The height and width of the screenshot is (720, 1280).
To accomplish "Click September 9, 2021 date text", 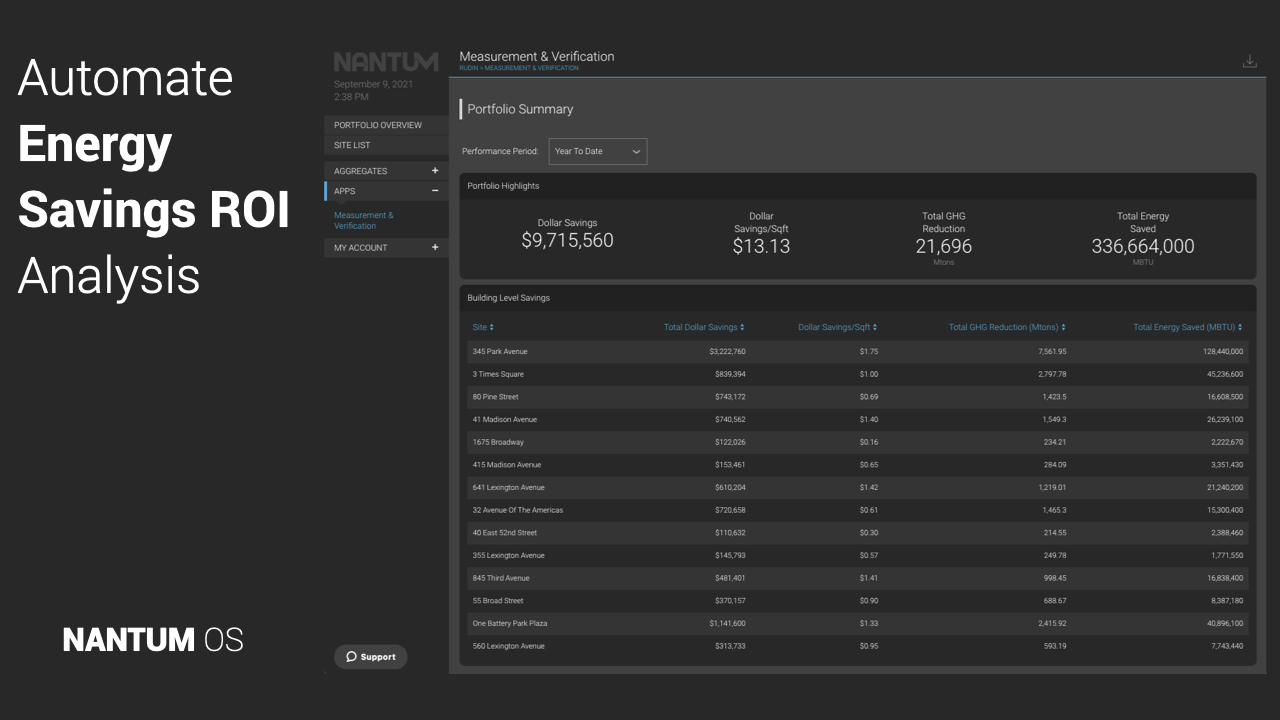I will tap(373, 85).
